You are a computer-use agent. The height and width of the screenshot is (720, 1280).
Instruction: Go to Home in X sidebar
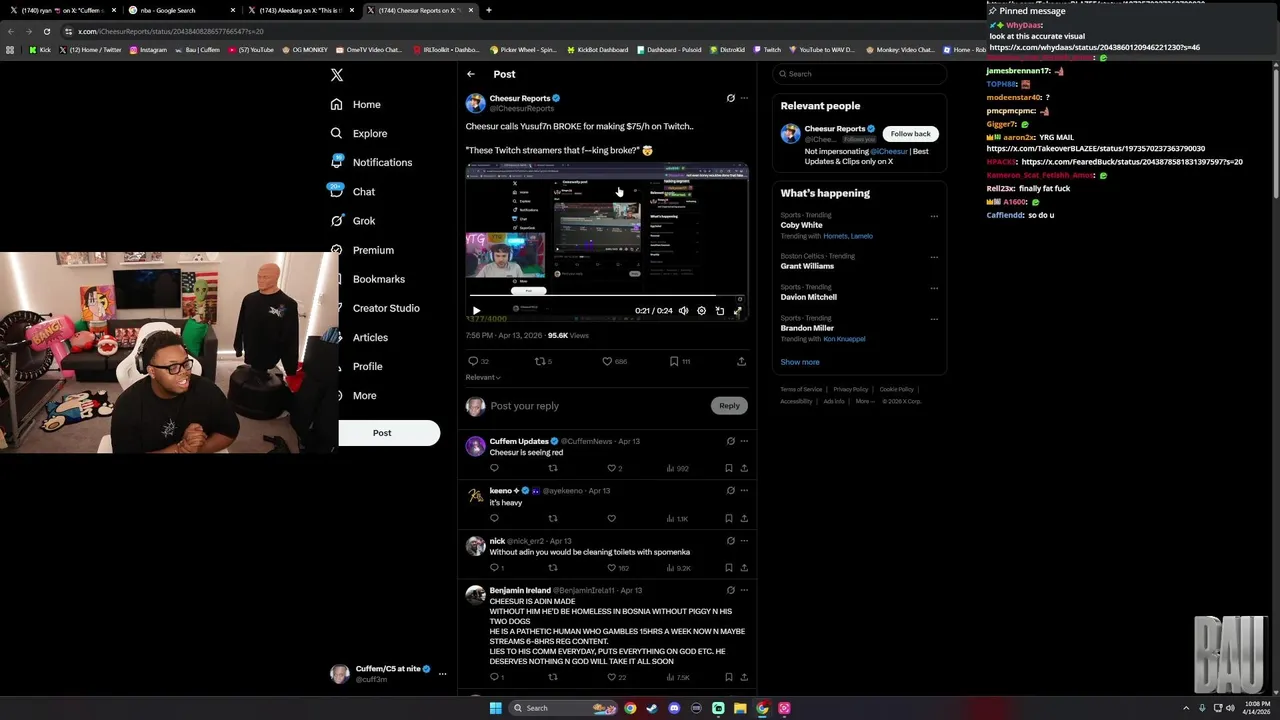356,104
